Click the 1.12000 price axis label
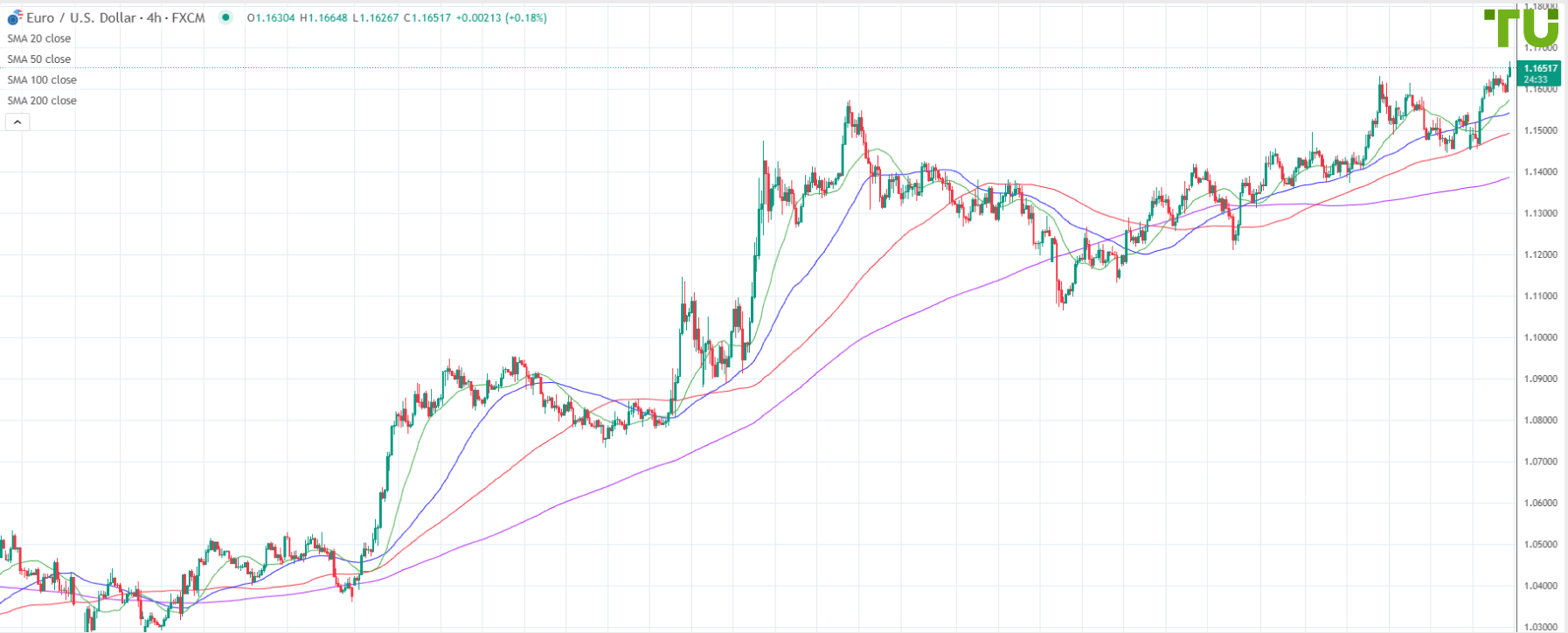Image resolution: width=1568 pixels, height=633 pixels. pos(1540,255)
